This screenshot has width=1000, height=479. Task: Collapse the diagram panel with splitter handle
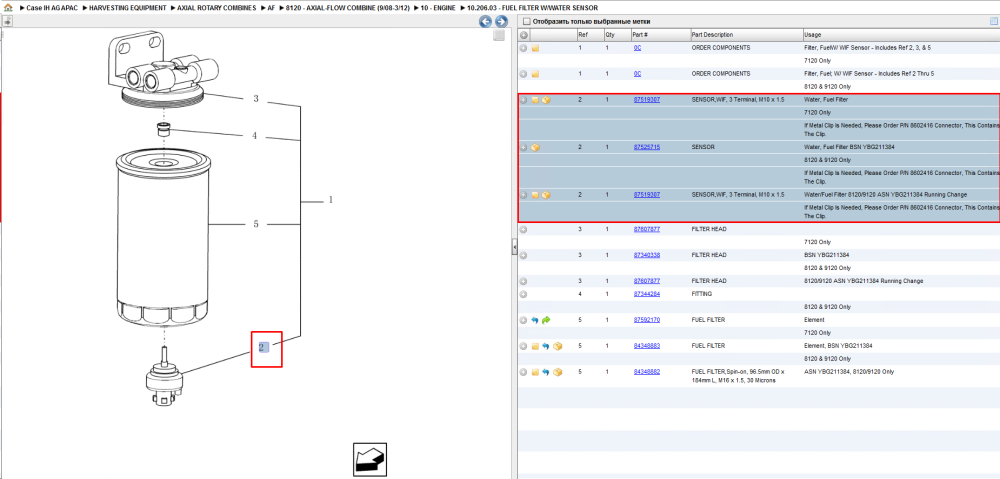click(x=514, y=247)
